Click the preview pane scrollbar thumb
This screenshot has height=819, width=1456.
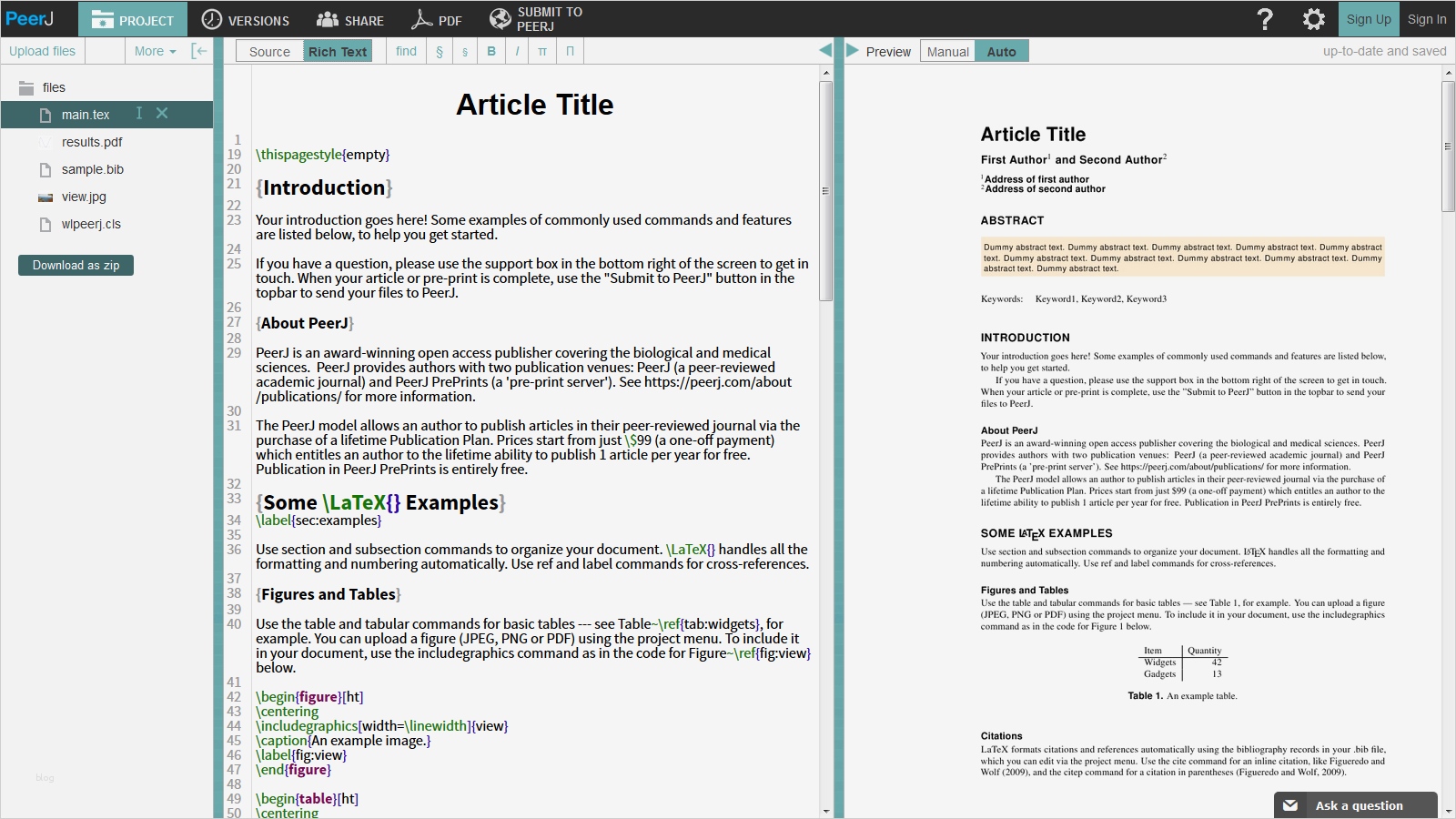(1448, 146)
